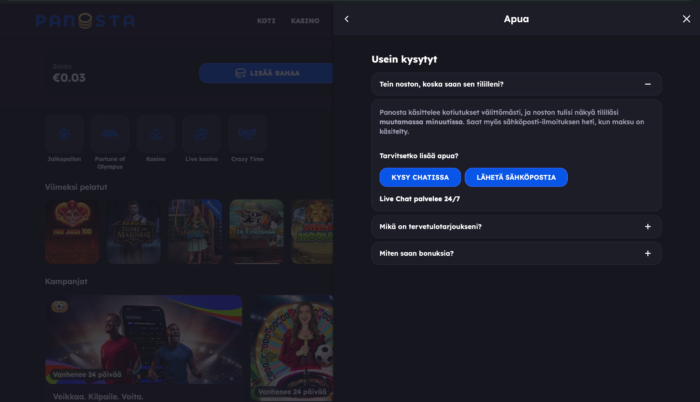Go back using the Apua panel chevron
Viewport: 700px width, 402px height.
point(346,19)
